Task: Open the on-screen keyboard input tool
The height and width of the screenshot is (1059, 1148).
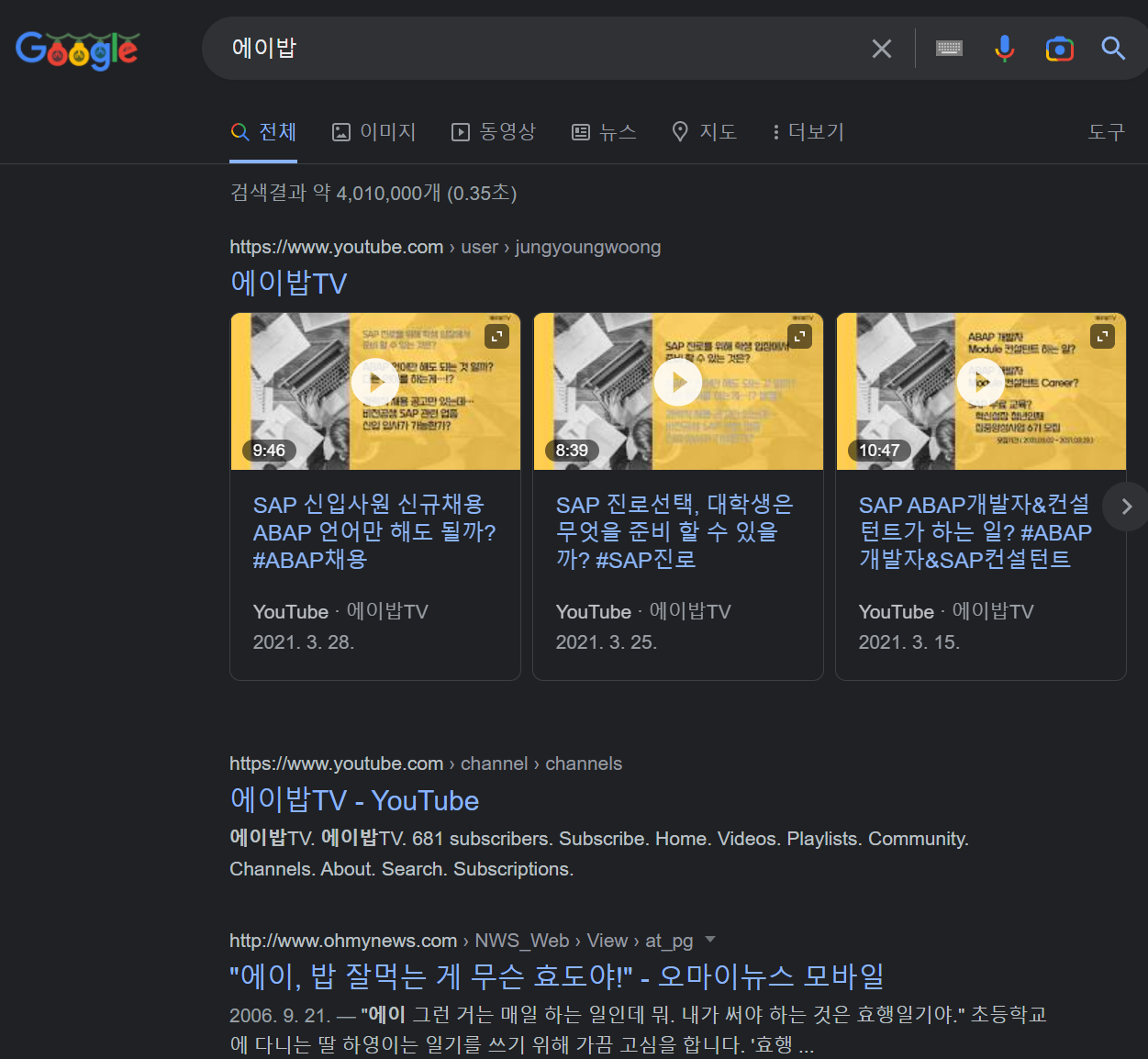Action: click(949, 49)
